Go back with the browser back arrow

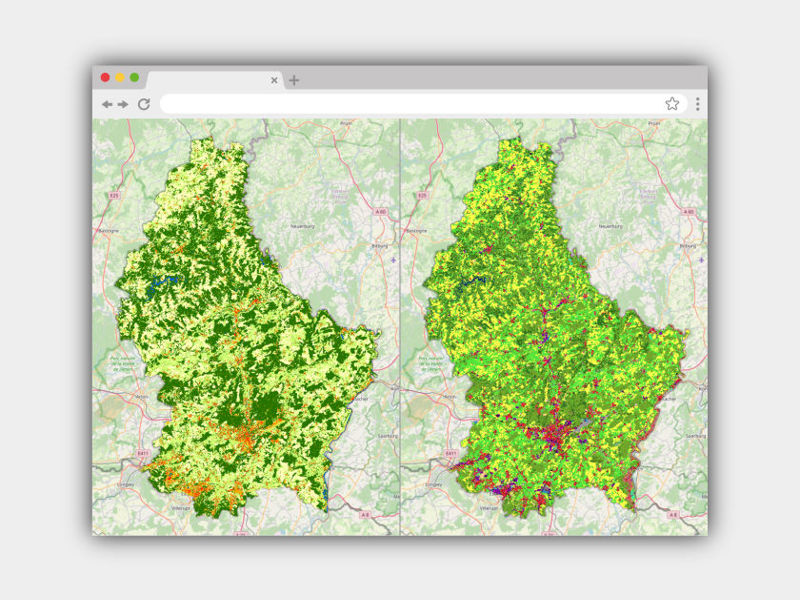point(107,105)
